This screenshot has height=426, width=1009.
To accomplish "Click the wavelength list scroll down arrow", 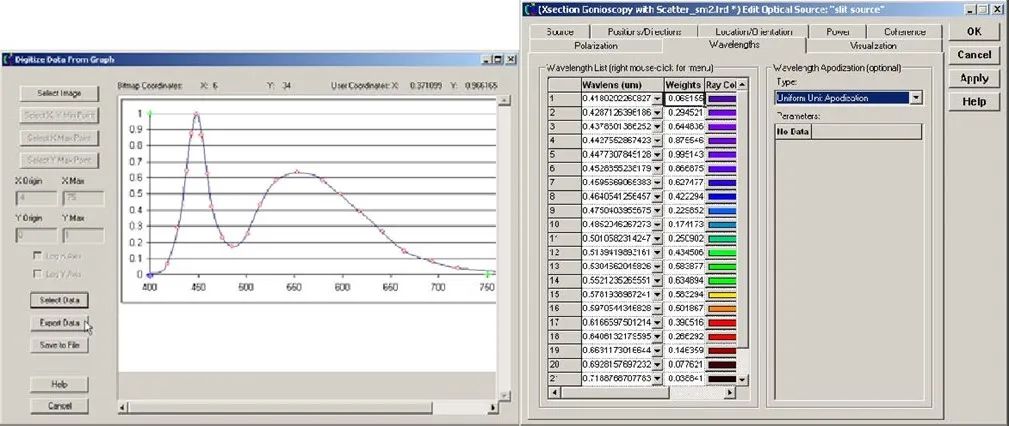I will pos(742,380).
